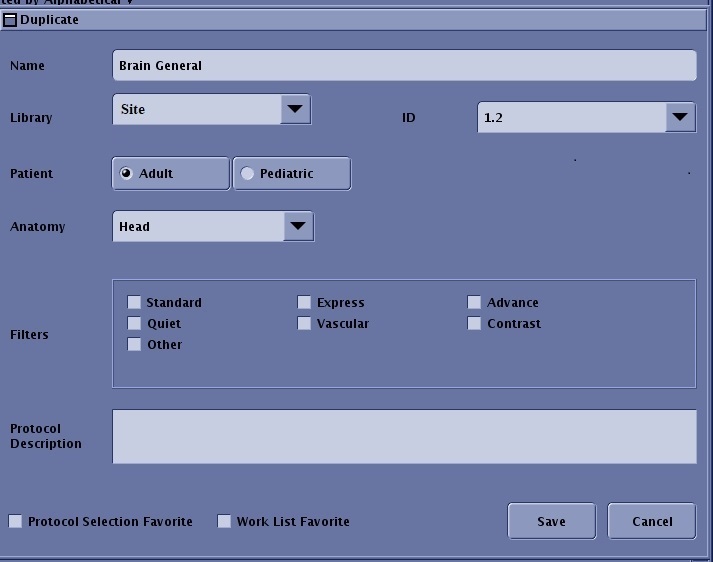Toggle the Work List Favorite checkbox
Screen dimensions: 713x562
pyautogui.click(x=224, y=521)
